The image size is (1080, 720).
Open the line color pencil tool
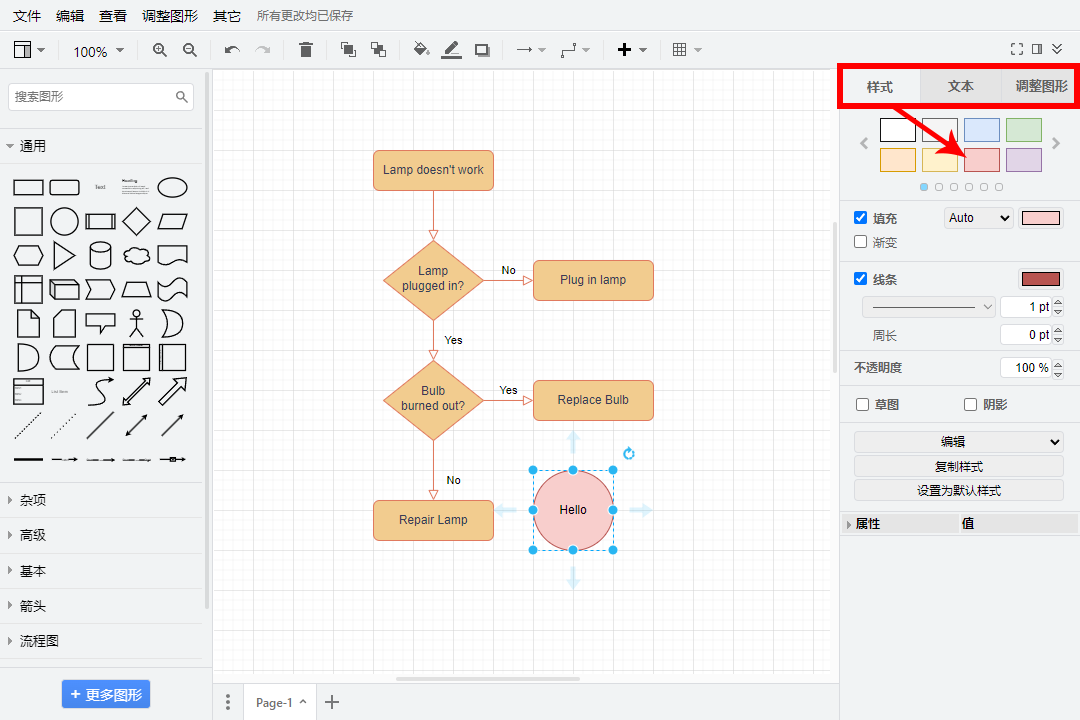pyautogui.click(x=451, y=50)
